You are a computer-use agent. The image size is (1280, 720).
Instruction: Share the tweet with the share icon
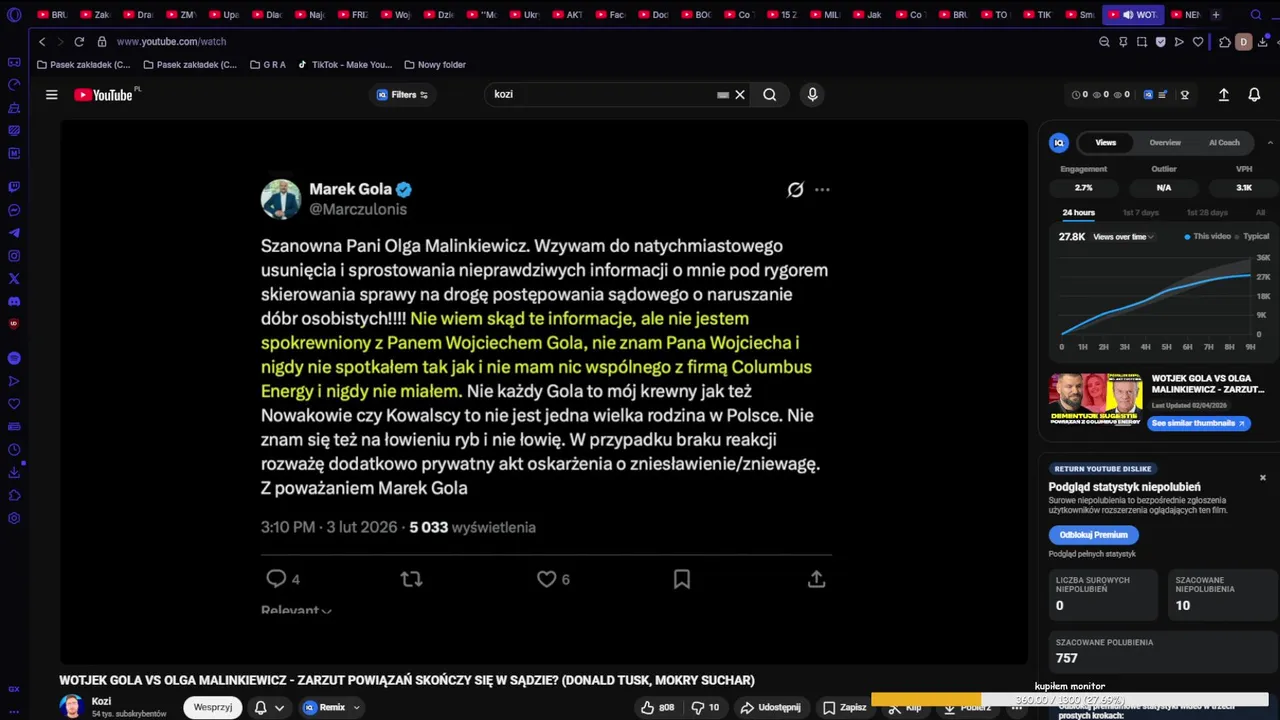816,579
